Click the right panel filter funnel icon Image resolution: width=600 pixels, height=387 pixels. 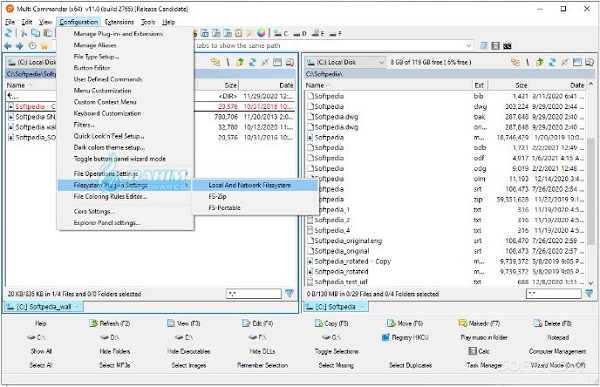(589, 294)
